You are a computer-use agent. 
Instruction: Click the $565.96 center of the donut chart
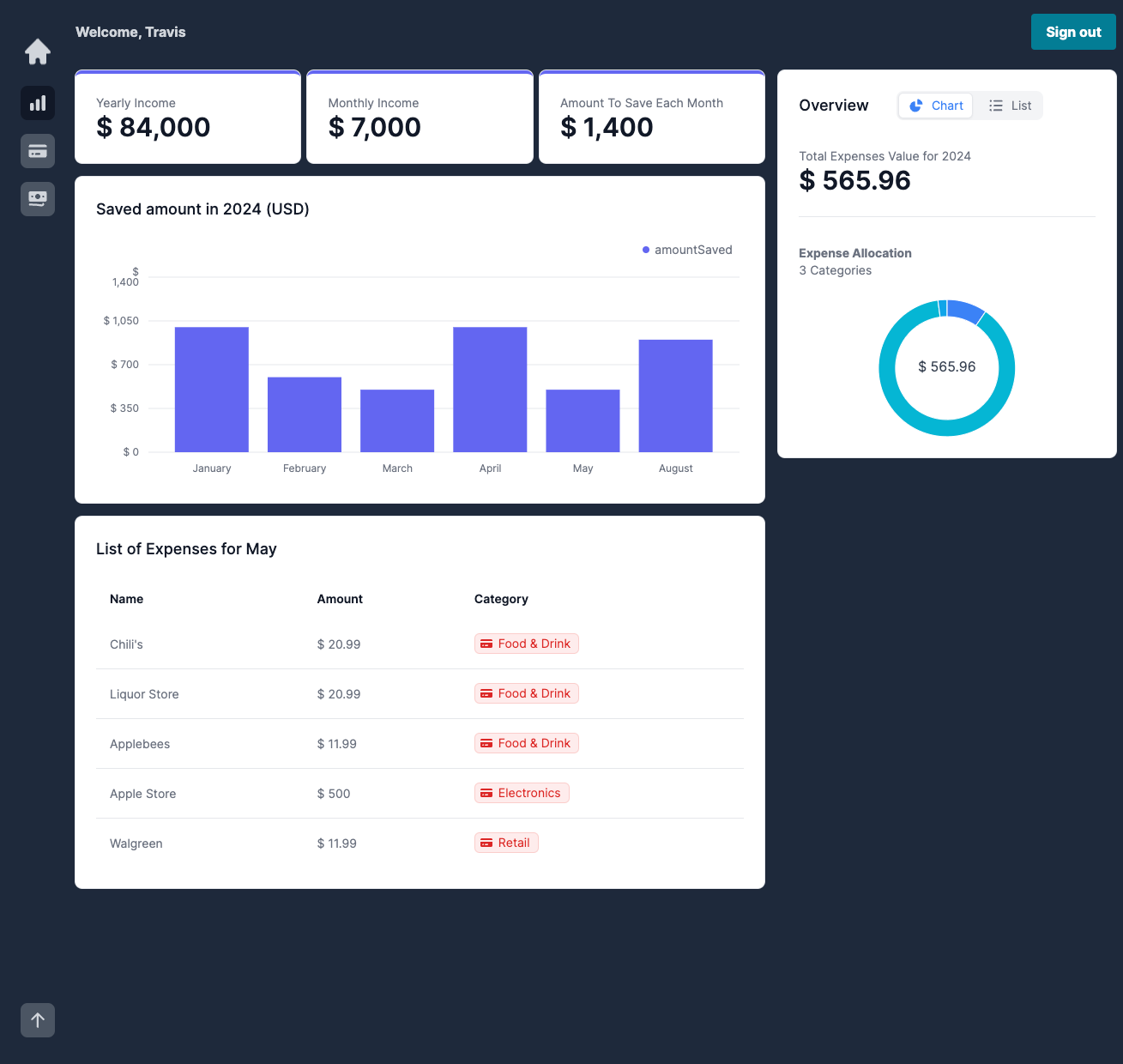point(947,367)
